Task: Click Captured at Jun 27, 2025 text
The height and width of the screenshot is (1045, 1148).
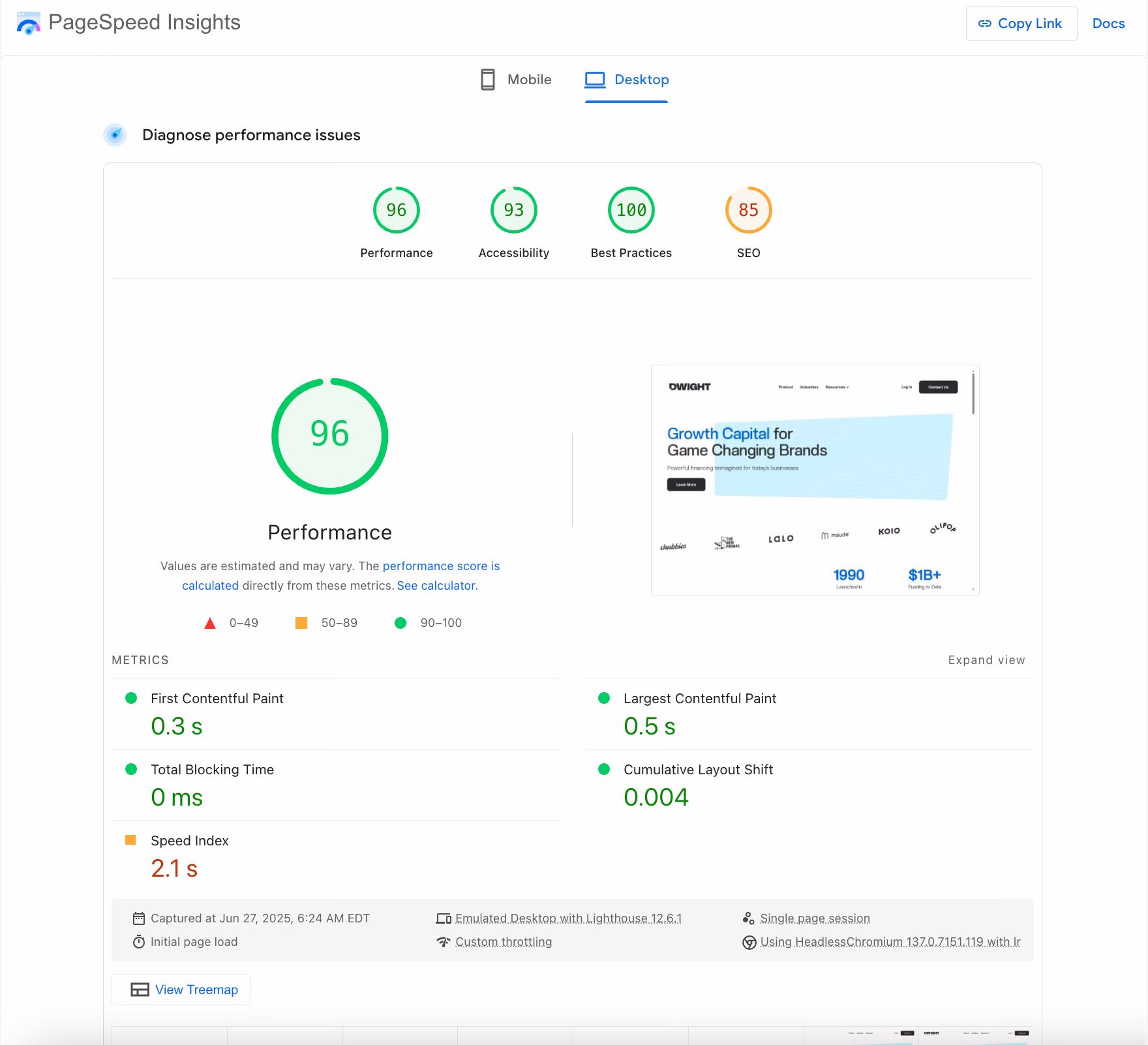Action: click(x=260, y=918)
